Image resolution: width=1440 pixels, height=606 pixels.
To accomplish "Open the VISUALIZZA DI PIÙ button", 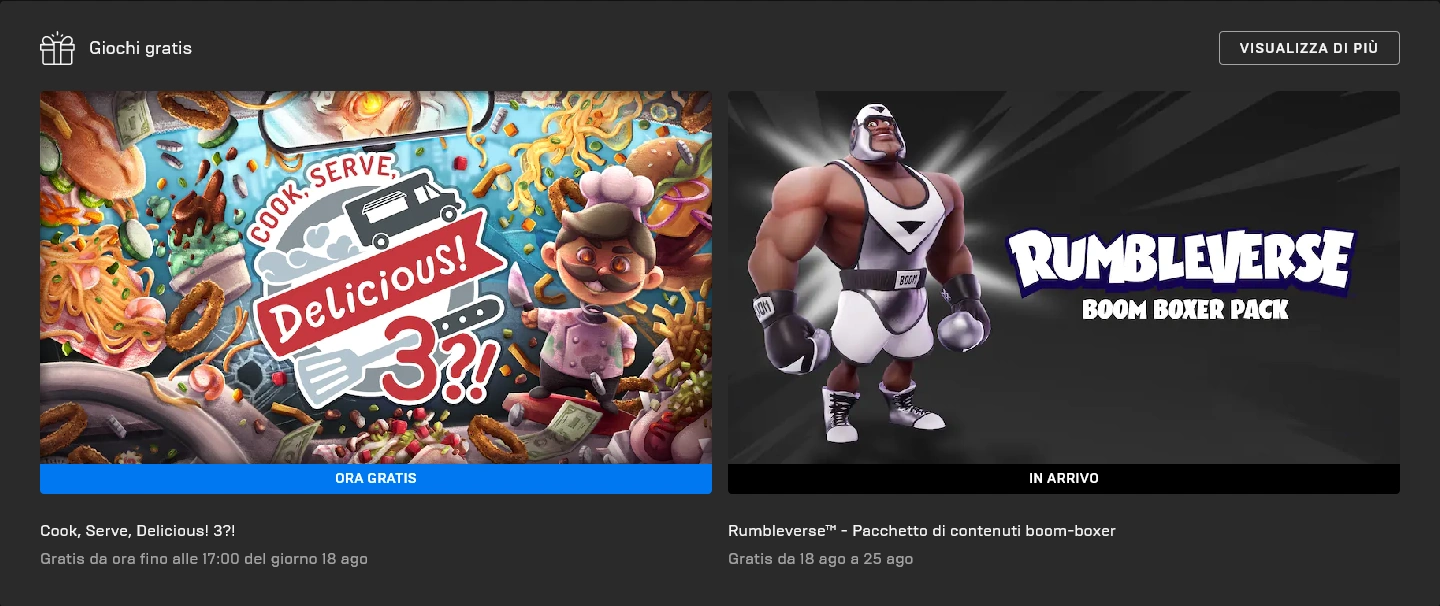I will click(x=1309, y=48).
